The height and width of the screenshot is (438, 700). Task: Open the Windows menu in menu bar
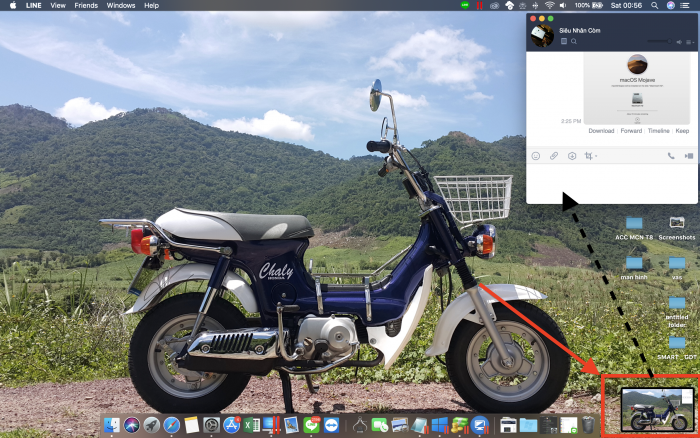coord(121,5)
